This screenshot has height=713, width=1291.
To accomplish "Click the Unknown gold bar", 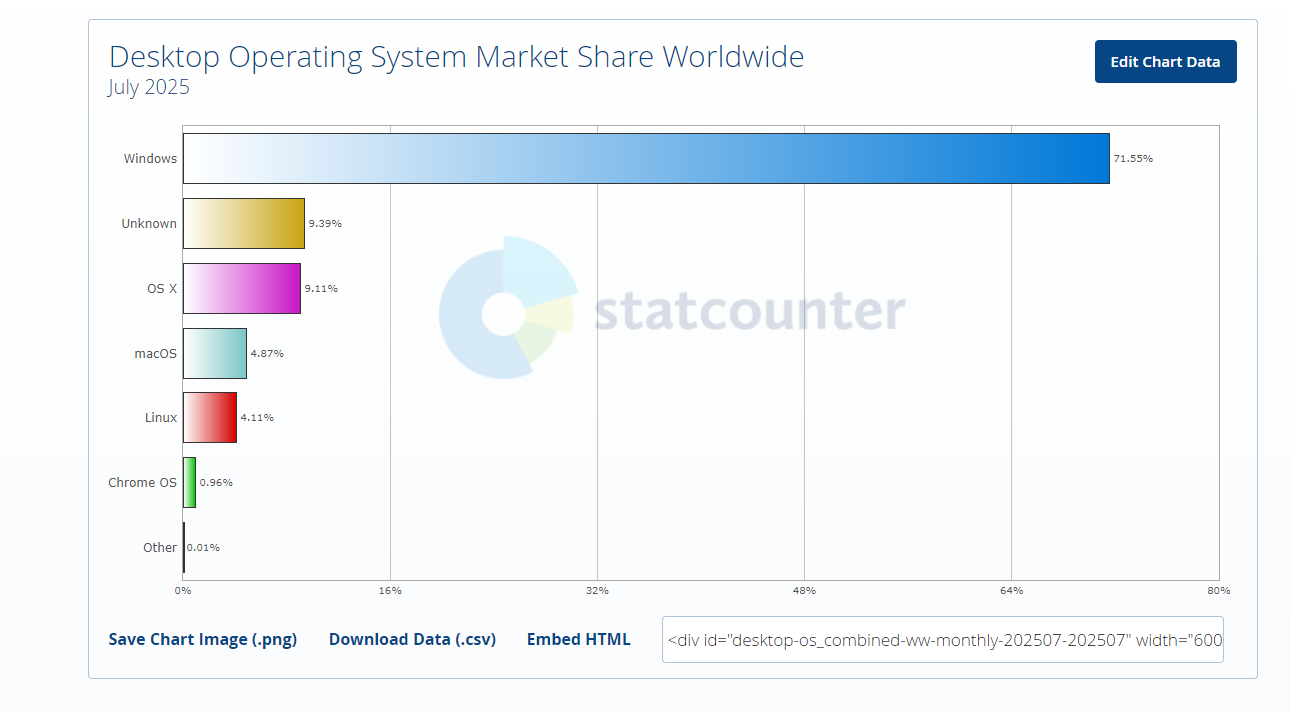I will coord(244,224).
